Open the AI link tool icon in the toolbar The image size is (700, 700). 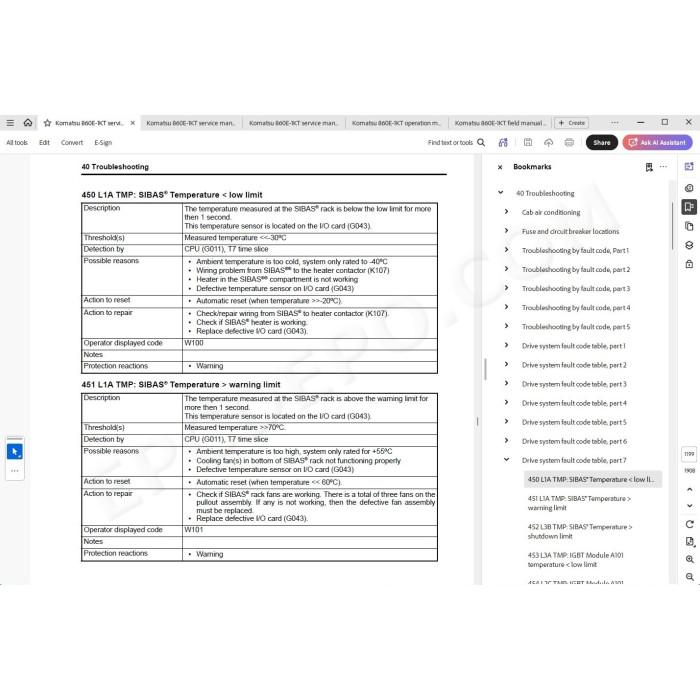click(503, 142)
